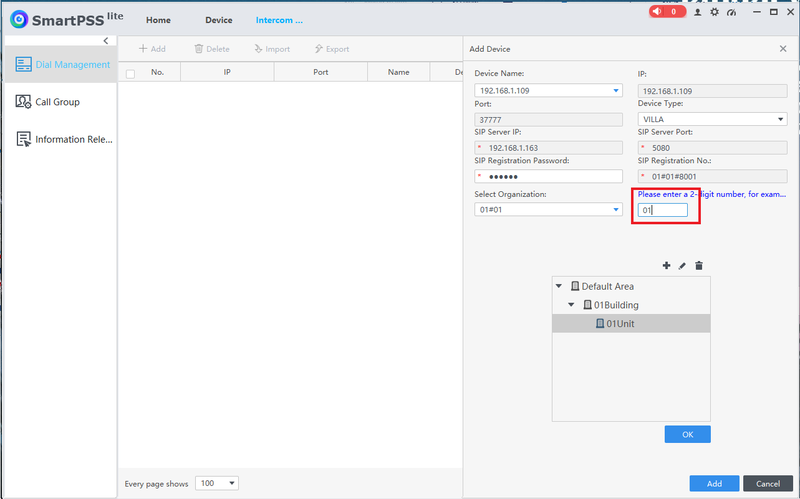Collapse the Default Area tree node
The width and height of the screenshot is (800, 499).
(x=559, y=286)
